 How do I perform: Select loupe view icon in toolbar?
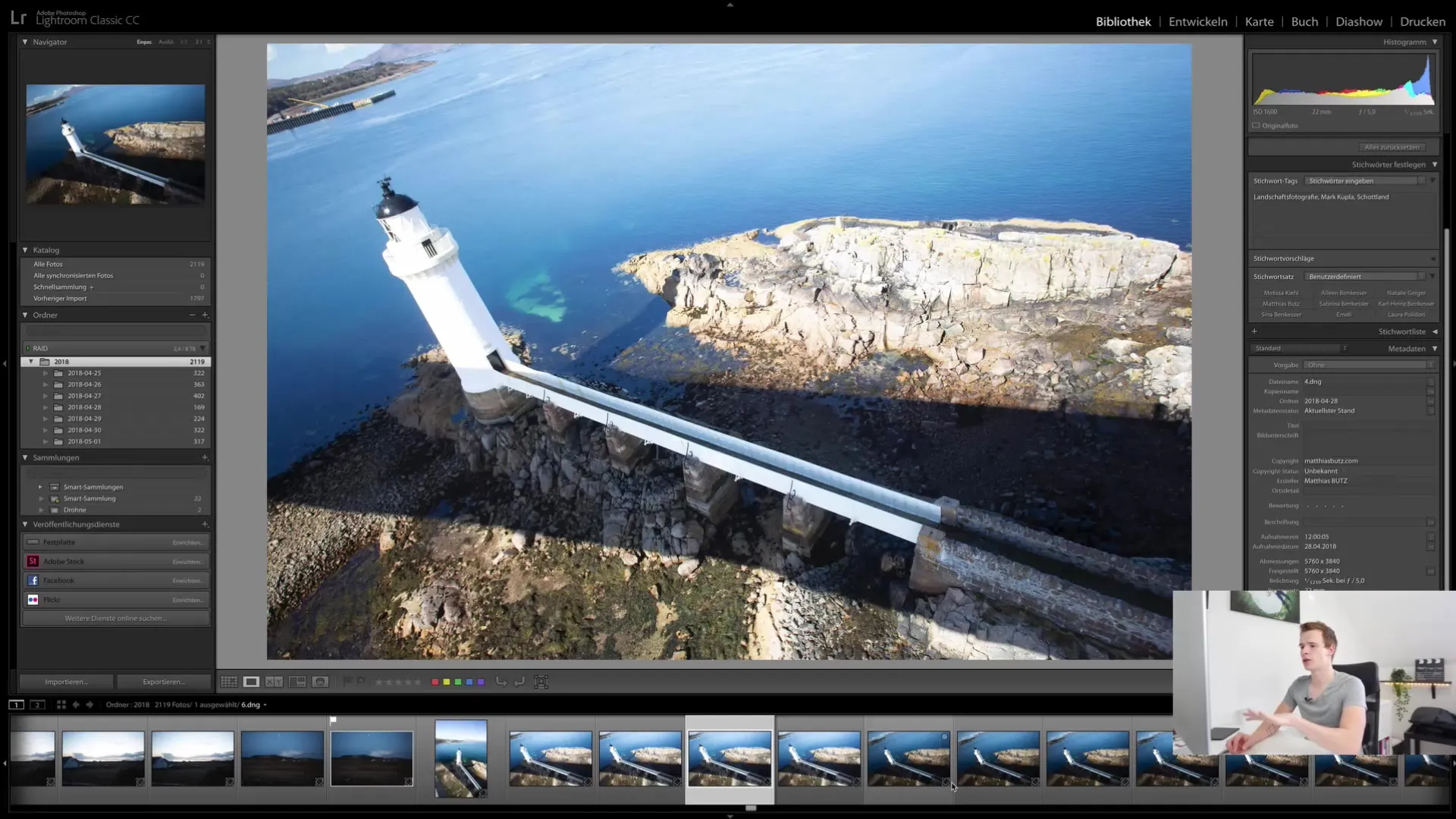[251, 682]
